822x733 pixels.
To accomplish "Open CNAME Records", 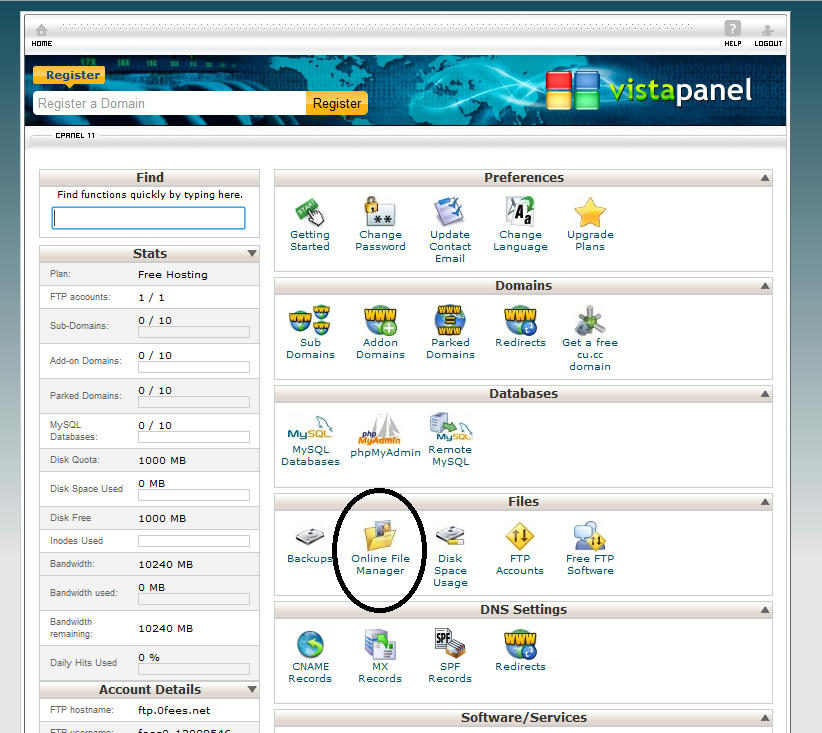I will click(x=310, y=657).
